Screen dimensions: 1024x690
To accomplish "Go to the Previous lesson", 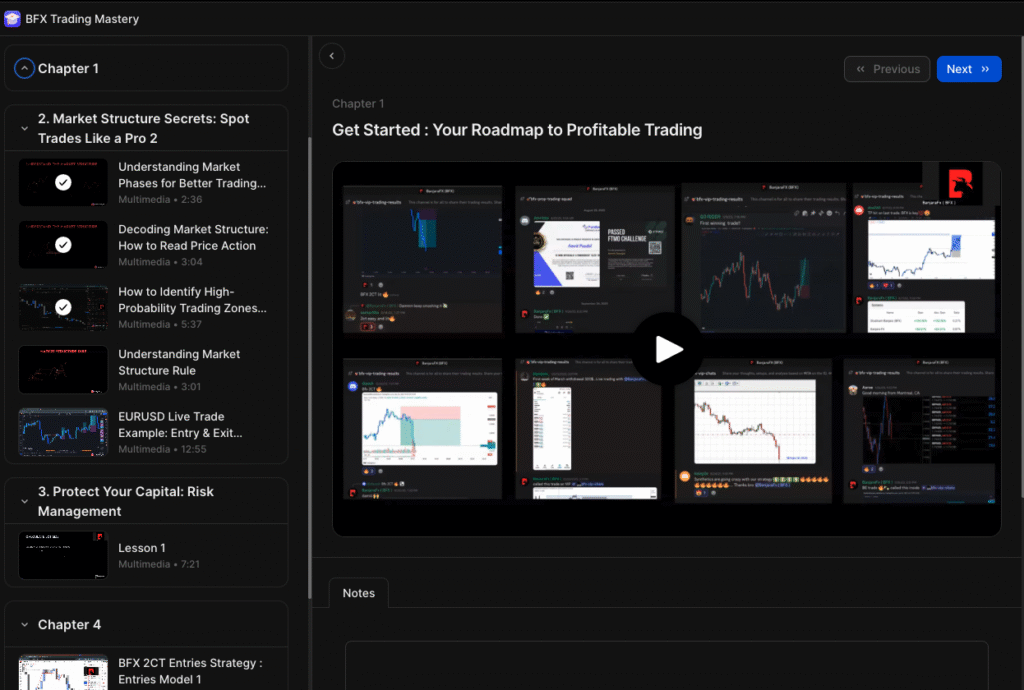I will coord(886,69).
